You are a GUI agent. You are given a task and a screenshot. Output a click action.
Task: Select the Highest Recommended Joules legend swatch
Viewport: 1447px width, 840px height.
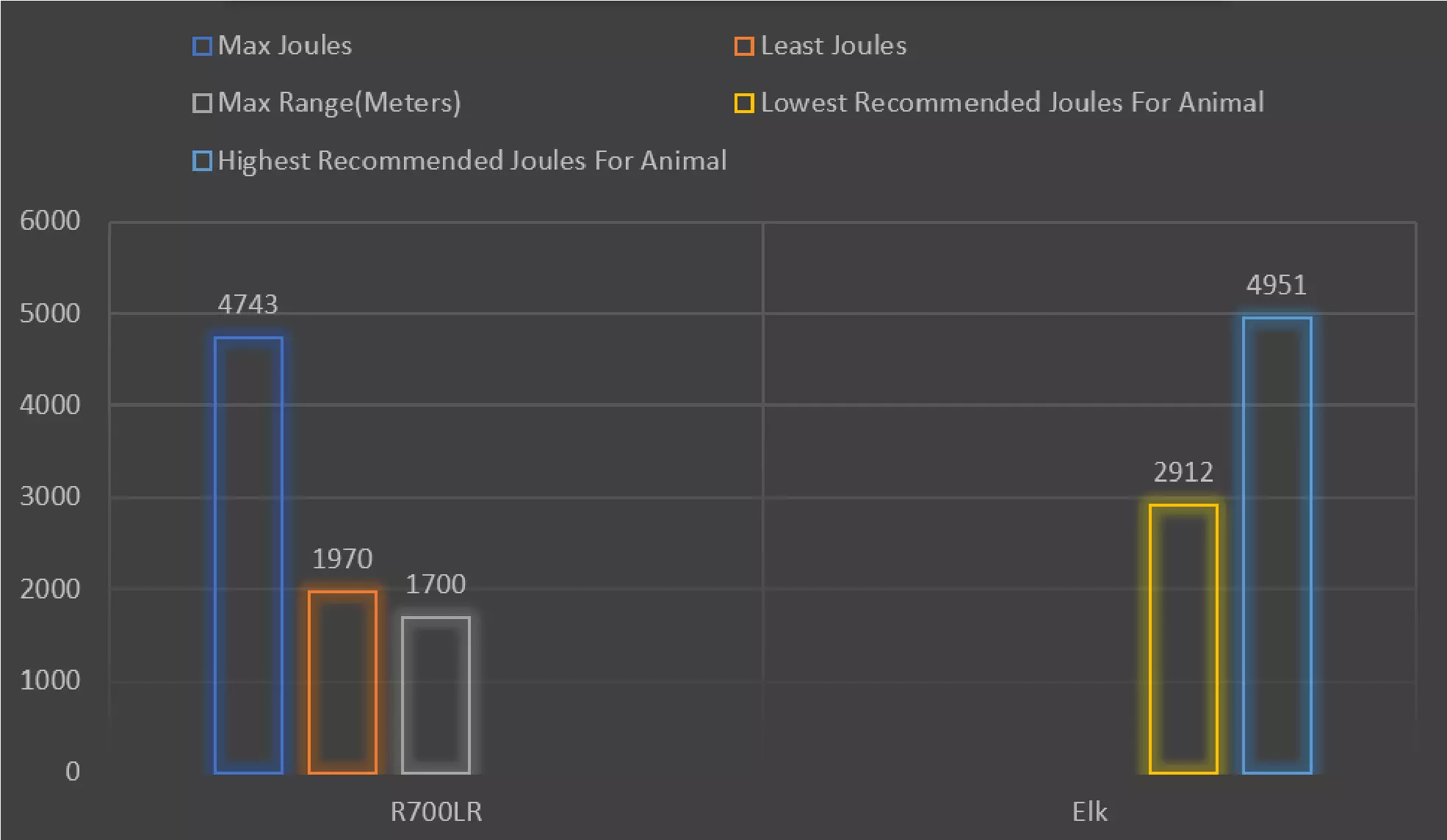(x=202, y=161)
